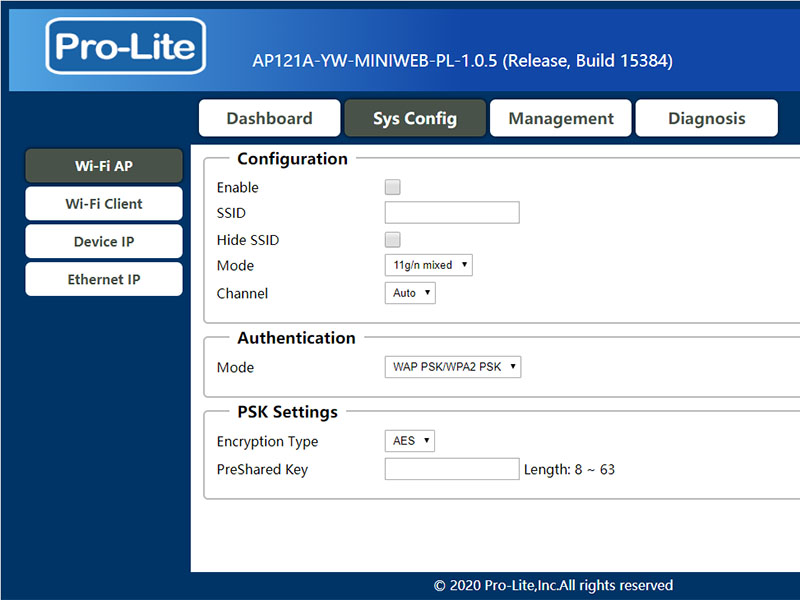Open the Authentication Mode dropdown
Viewport: 800px width, 600px height.
453,367
